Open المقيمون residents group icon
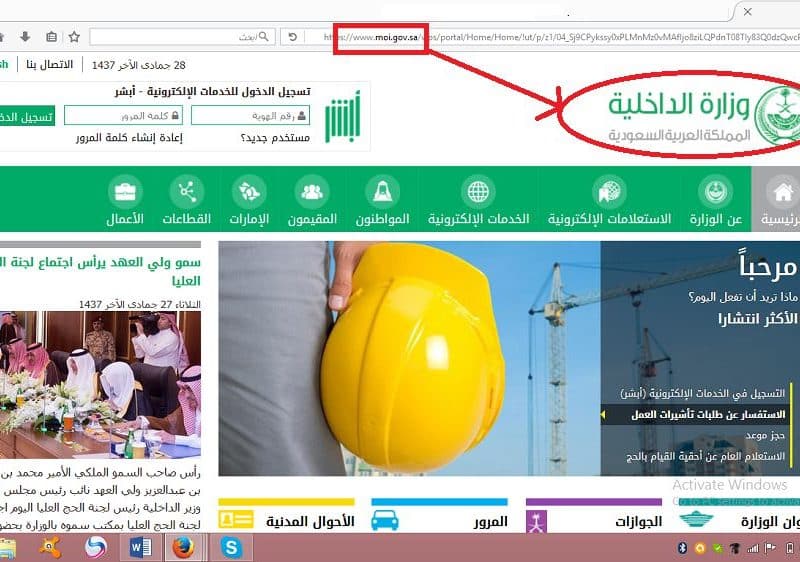Screen dimensions: 800x562 click(x=312, y=192)
